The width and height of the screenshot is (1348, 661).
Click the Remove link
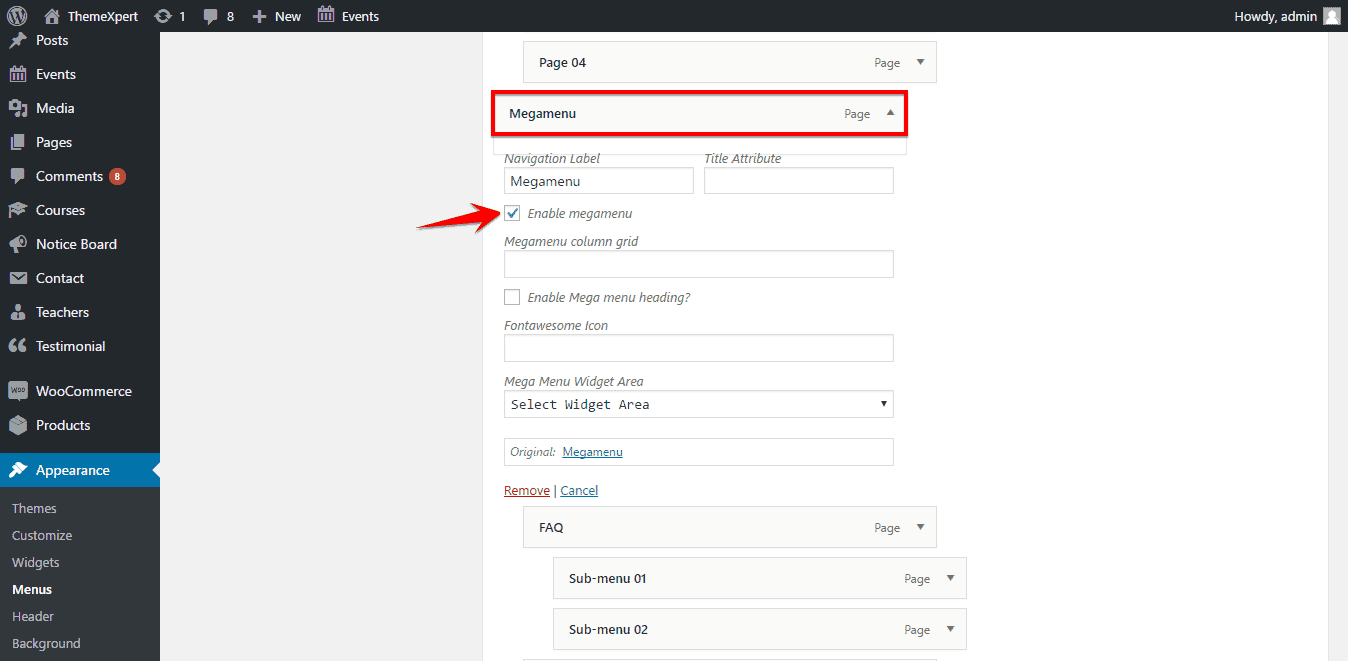526,490
